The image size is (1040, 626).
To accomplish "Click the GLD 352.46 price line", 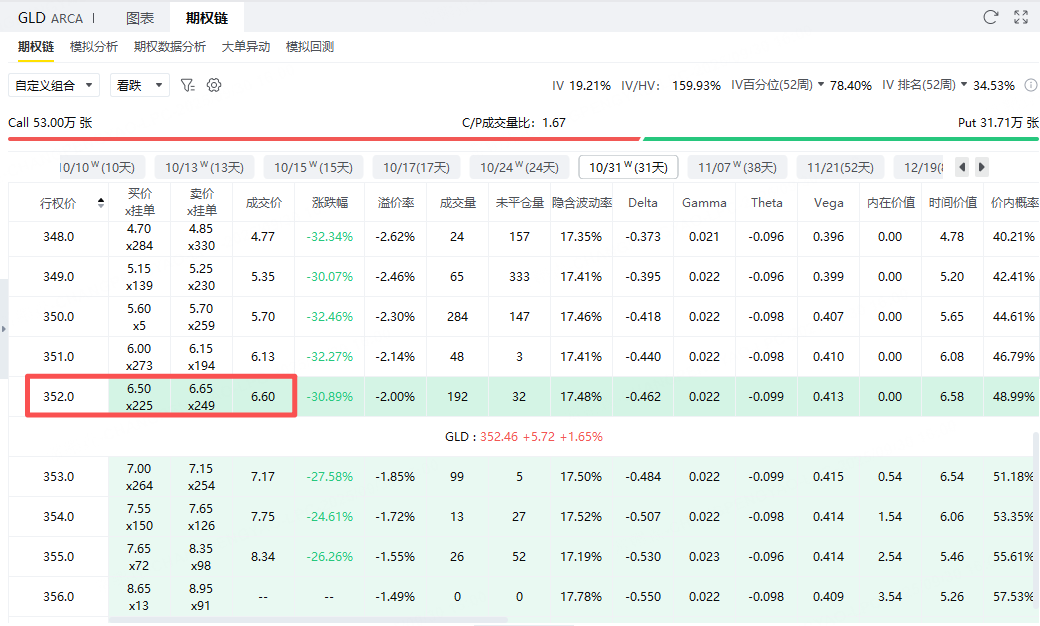I will 524,437.
